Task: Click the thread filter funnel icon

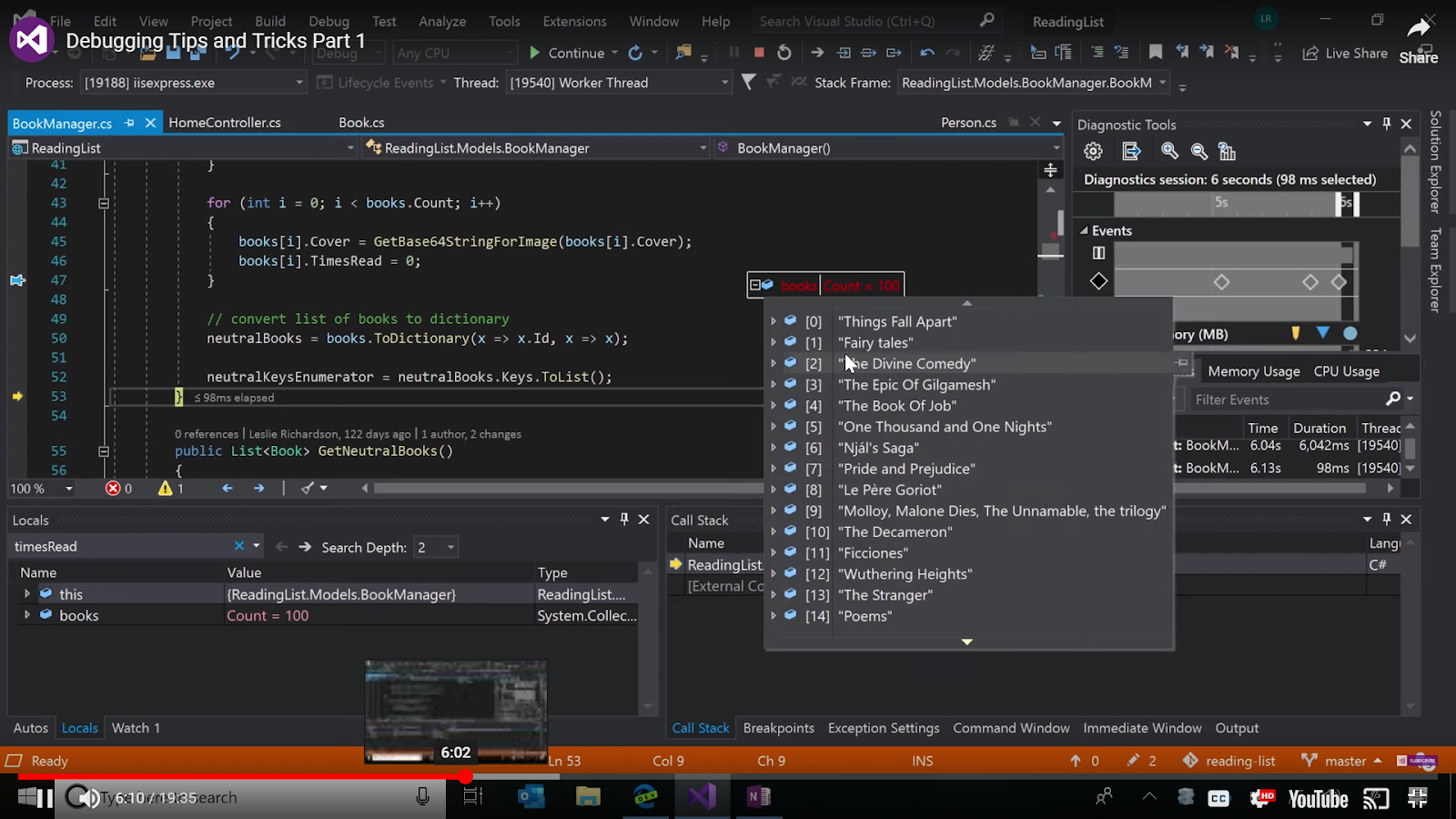Action: coord(748,82)
